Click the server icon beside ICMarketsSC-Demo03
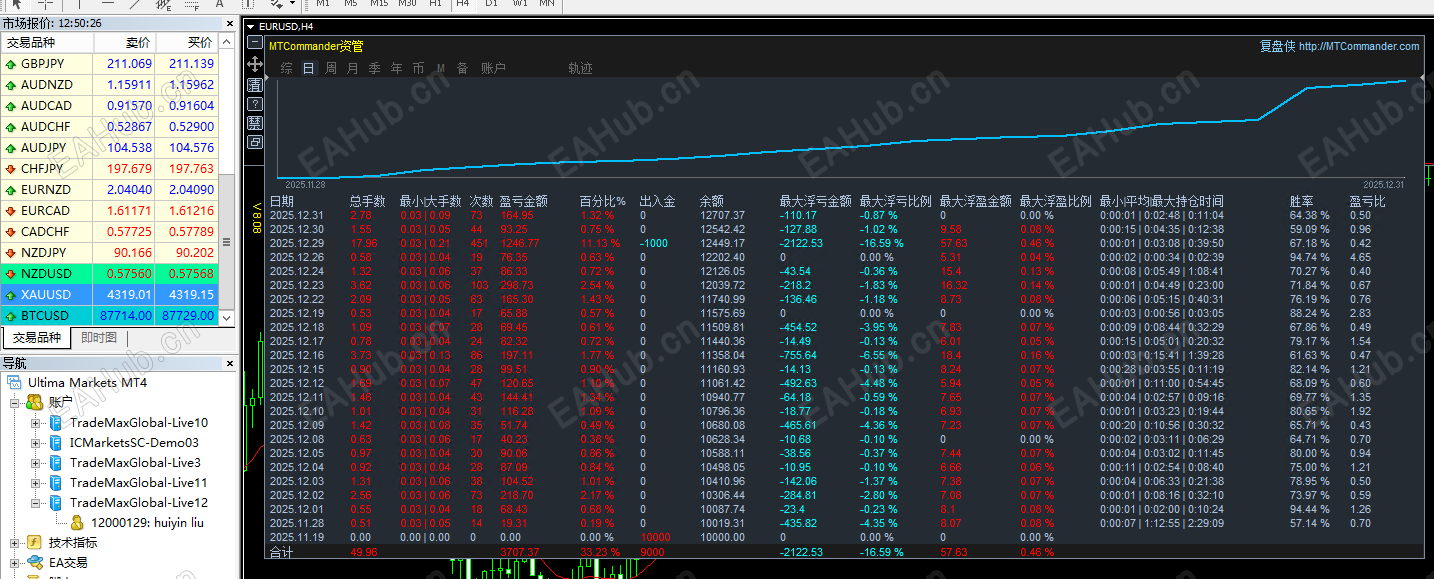Viewport: 1434px width, 579px height. tap(56, 443)
